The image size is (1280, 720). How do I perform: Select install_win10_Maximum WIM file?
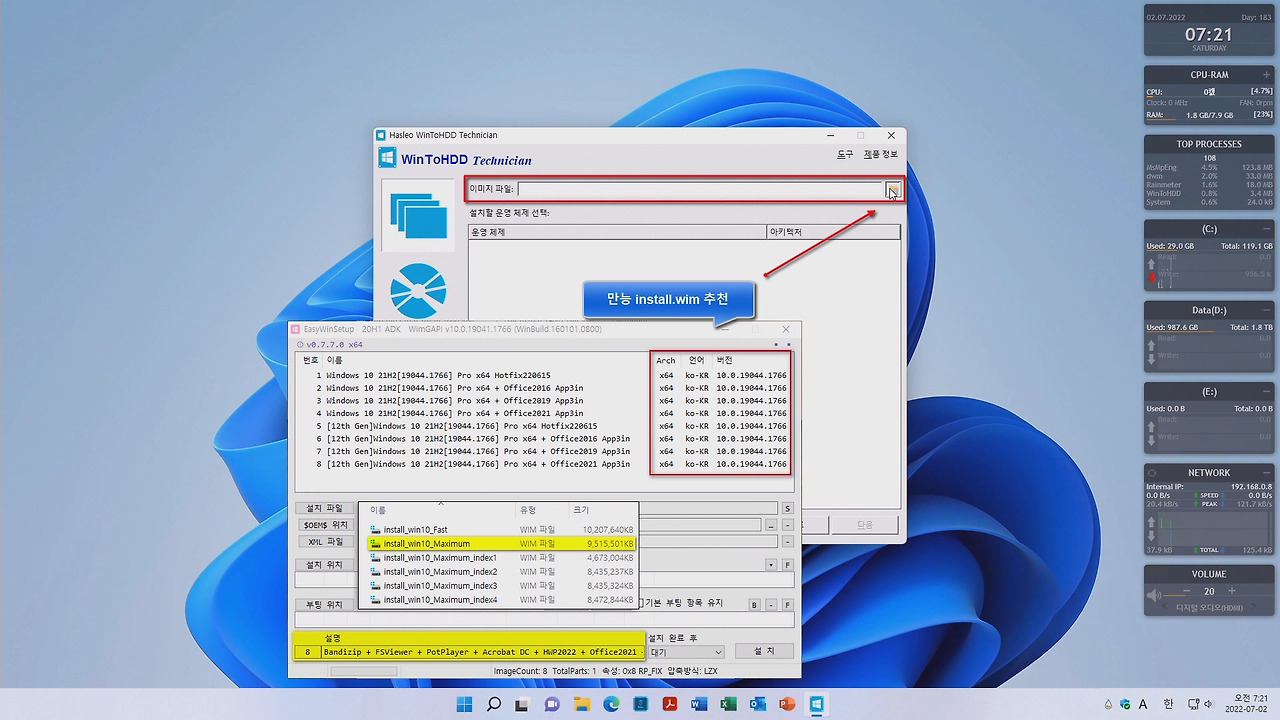[x=501, y=544]
